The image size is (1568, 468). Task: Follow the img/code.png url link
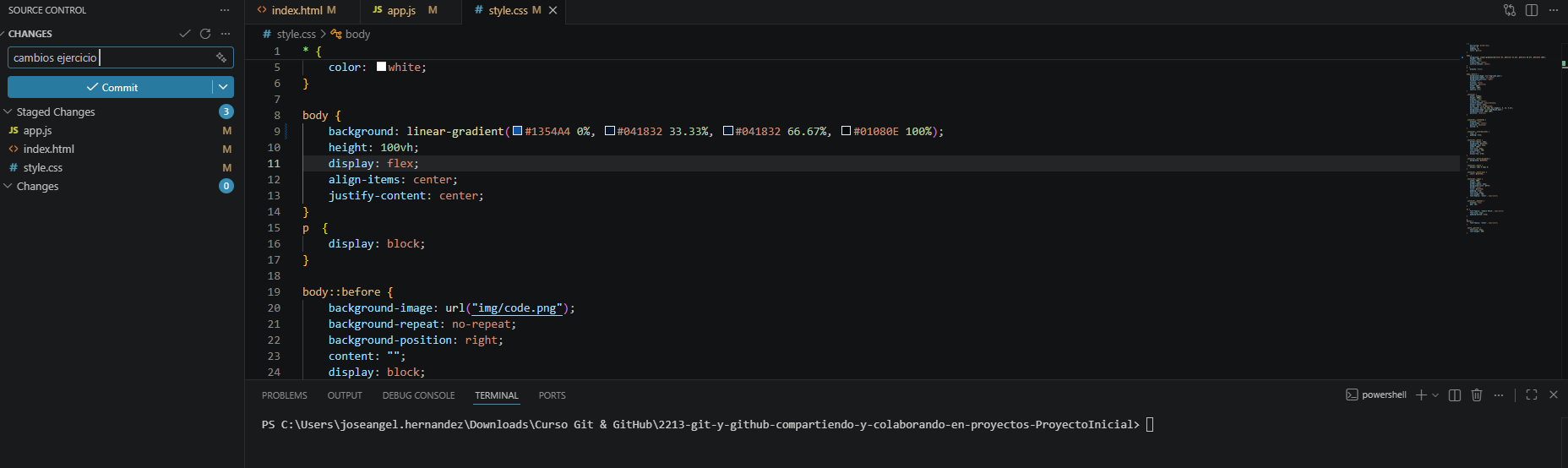(x=517, y=308)
